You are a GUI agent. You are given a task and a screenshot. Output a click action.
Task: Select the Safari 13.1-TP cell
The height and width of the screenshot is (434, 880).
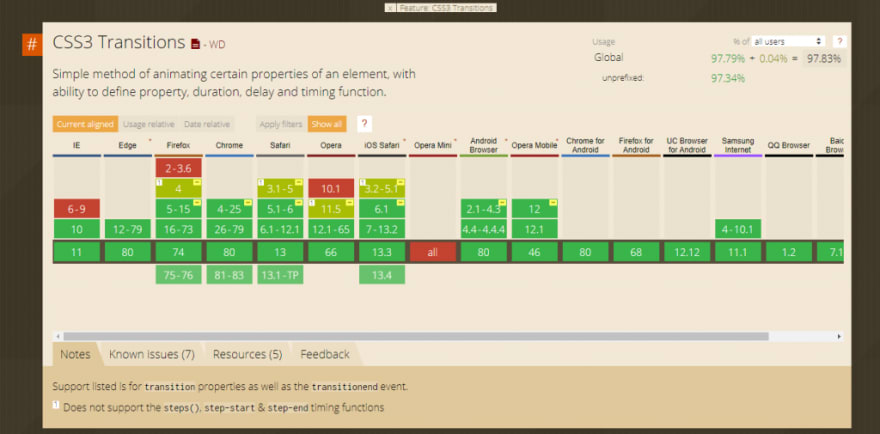pyautogui.click(x=280, y=275)
